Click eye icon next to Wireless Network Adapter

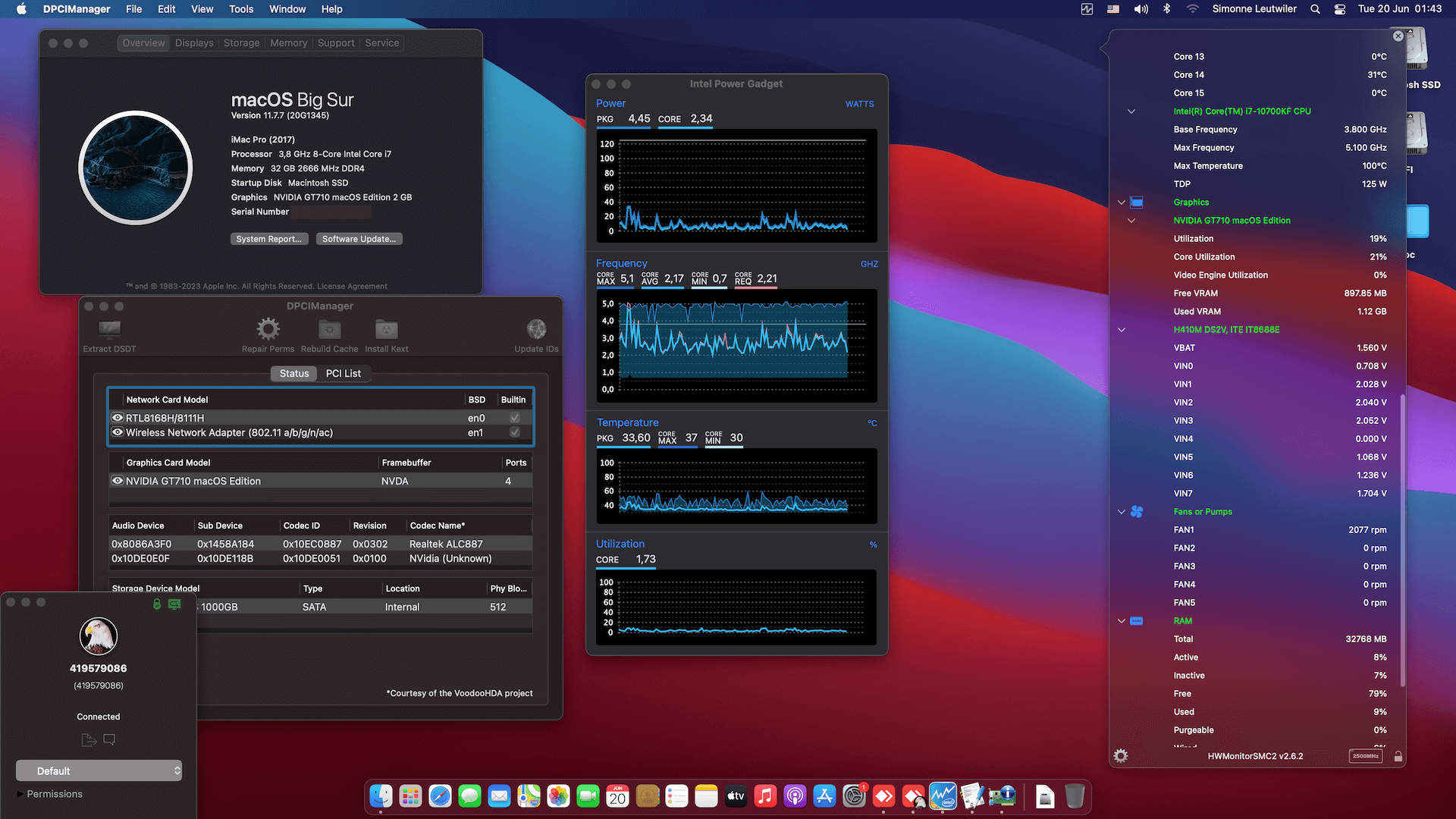118,432
